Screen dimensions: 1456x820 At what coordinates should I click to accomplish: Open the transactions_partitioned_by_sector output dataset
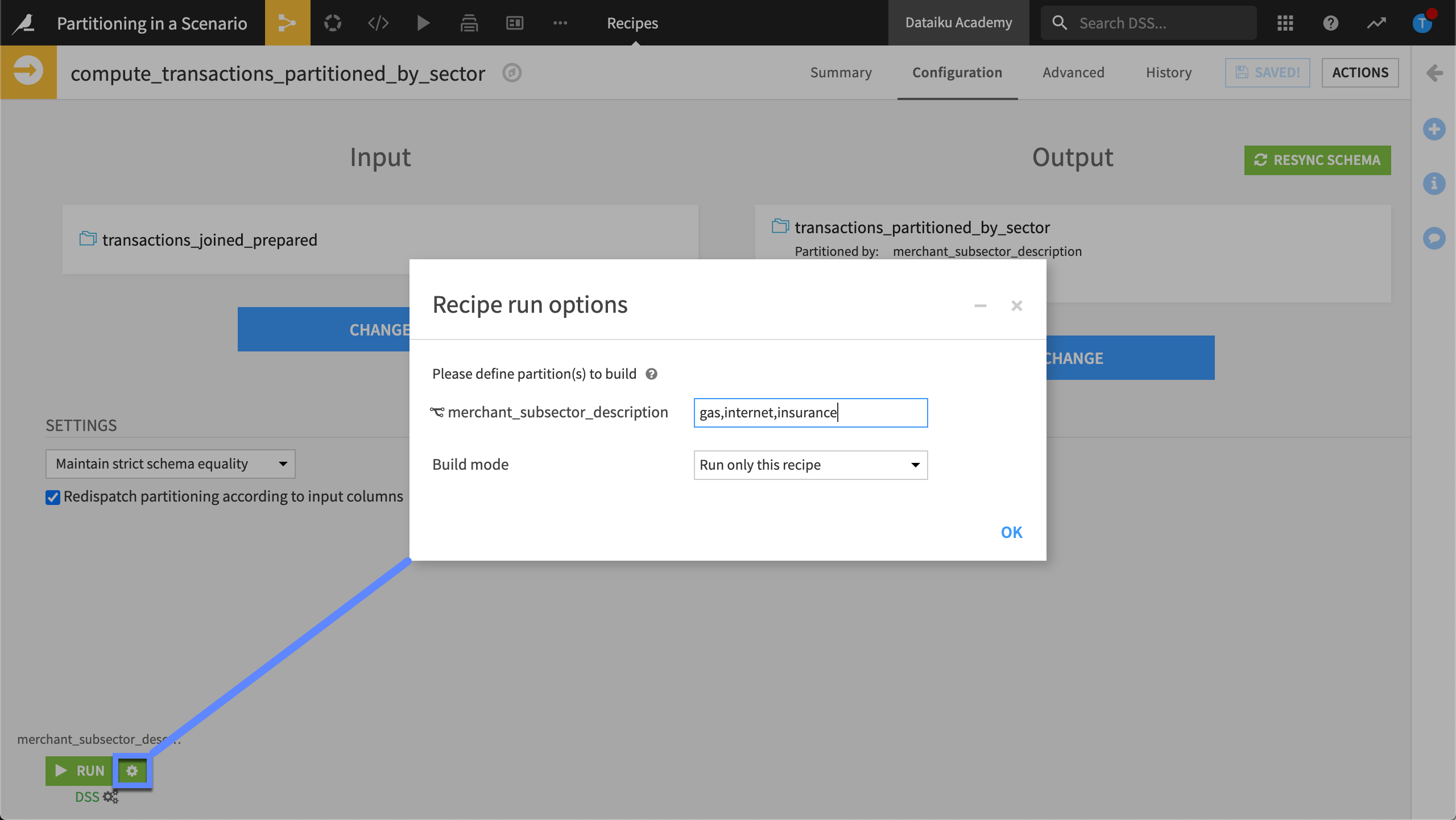[x=922, y=227]
